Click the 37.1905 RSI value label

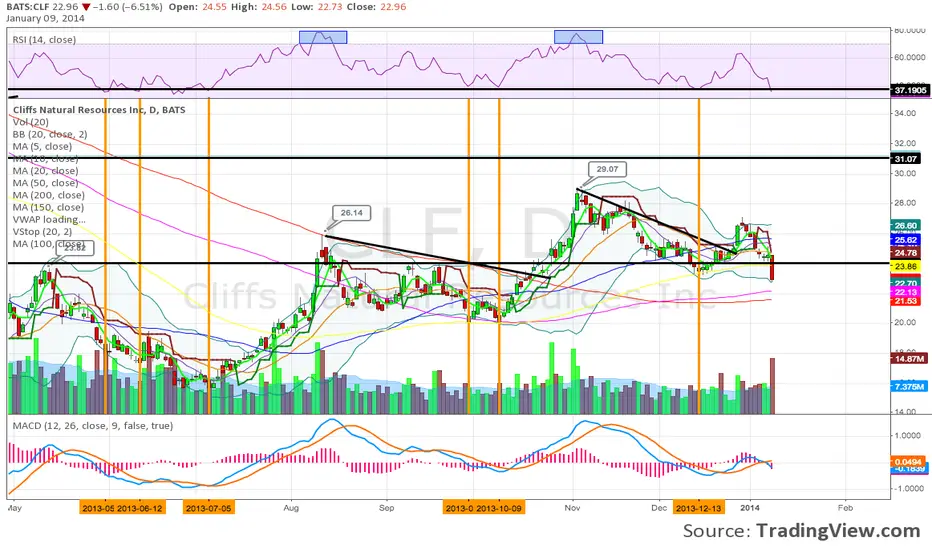point(910,90)
